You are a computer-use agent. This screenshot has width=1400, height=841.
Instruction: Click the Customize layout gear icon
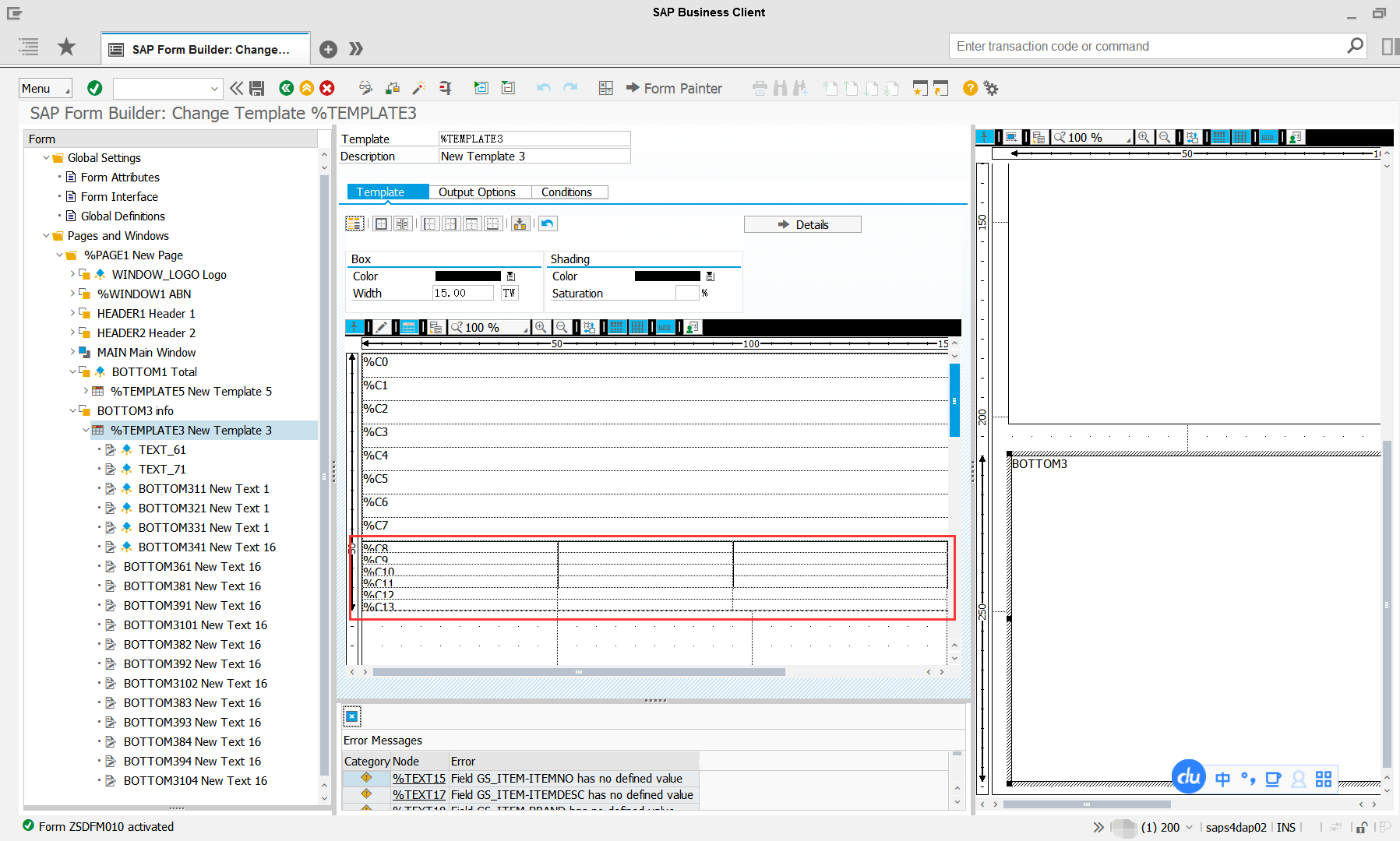coord(991,88)
